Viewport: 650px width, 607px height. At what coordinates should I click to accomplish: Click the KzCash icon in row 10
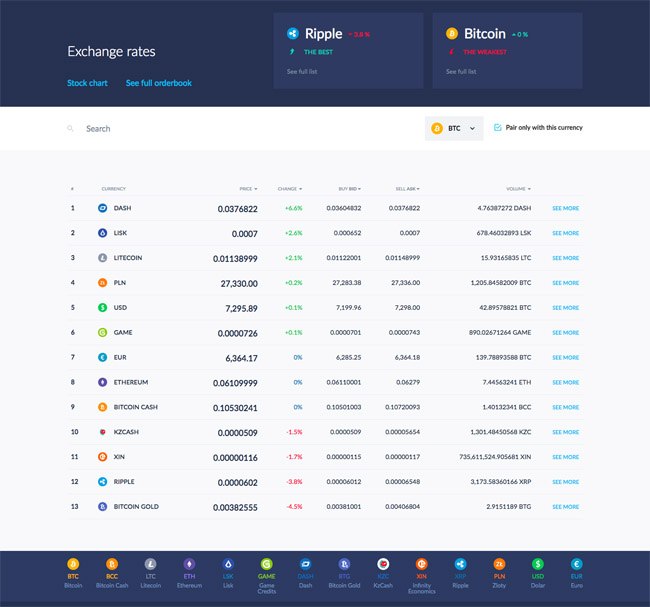tap(102, 432)
